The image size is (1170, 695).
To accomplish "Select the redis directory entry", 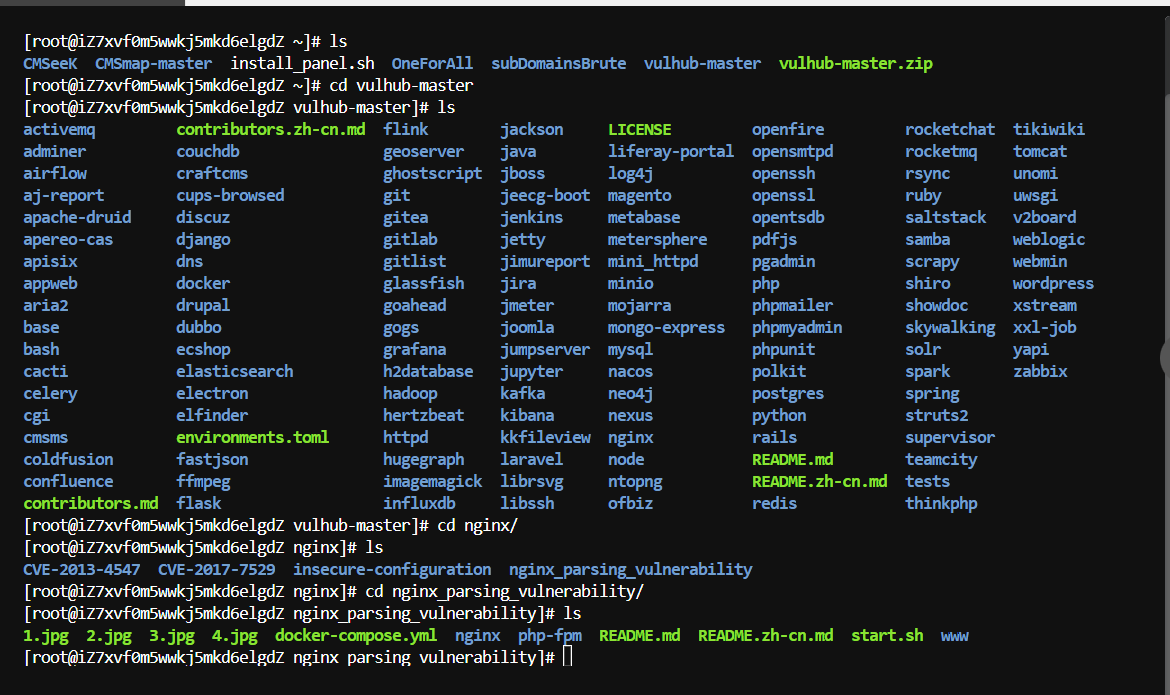I will point(775,504).
